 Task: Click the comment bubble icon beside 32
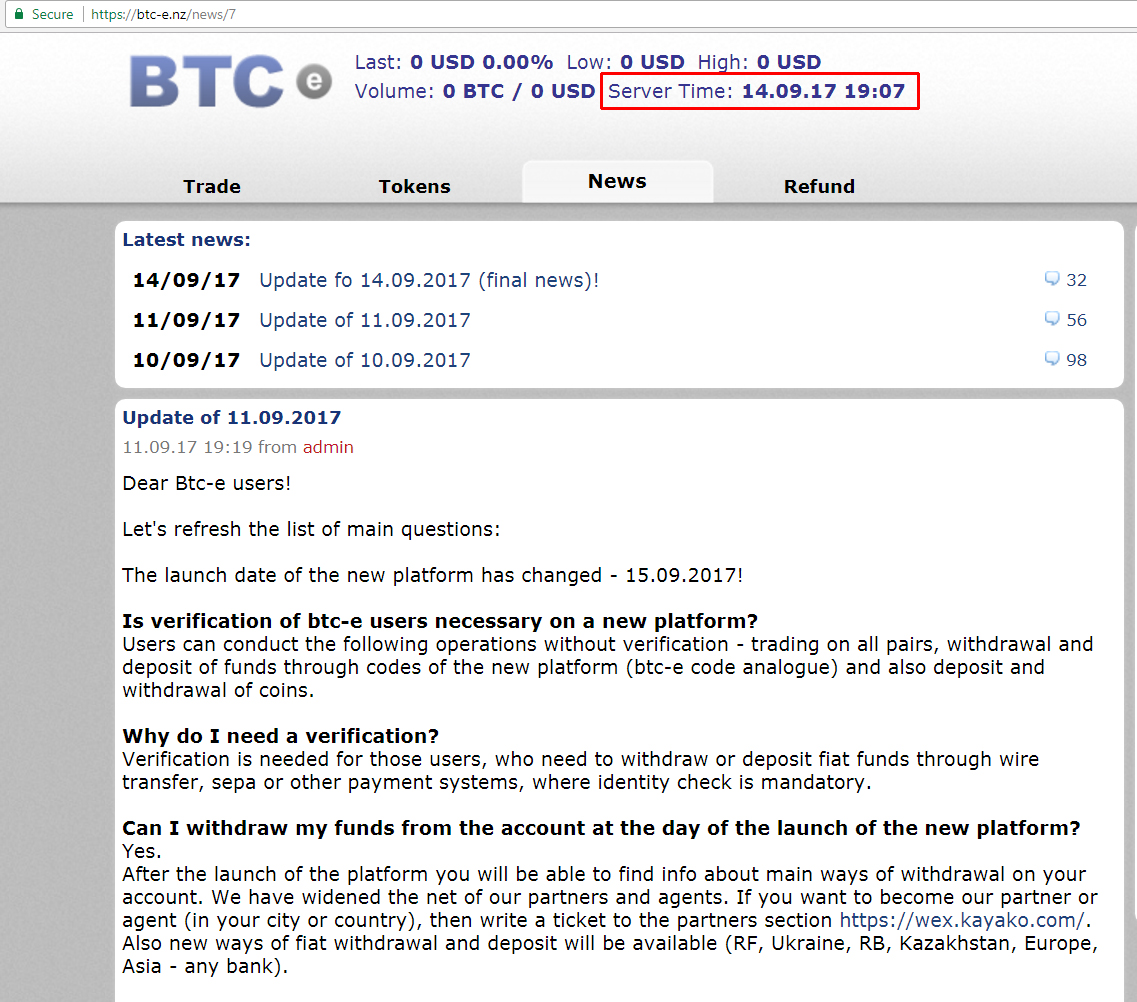tap(1051, 279)
